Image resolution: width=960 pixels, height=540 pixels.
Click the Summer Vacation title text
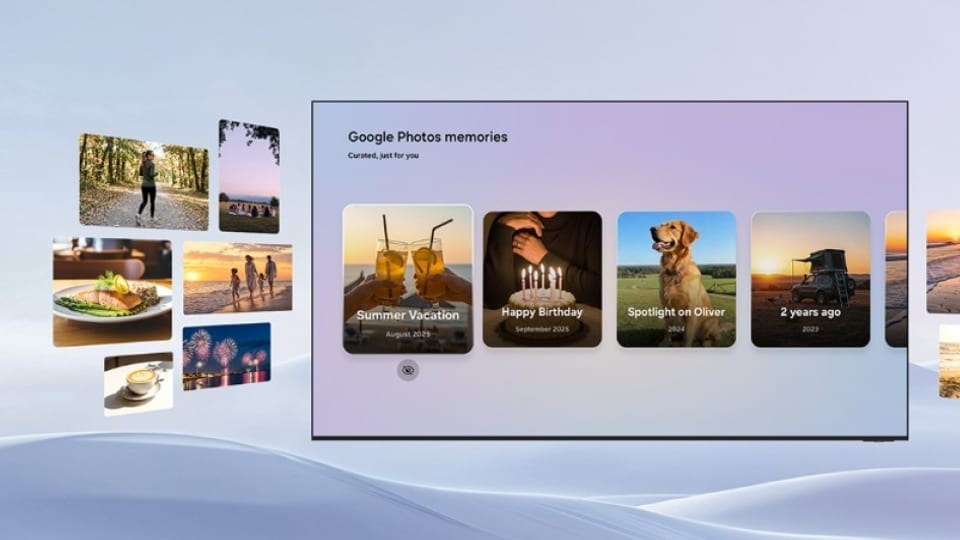pos(408,315)
